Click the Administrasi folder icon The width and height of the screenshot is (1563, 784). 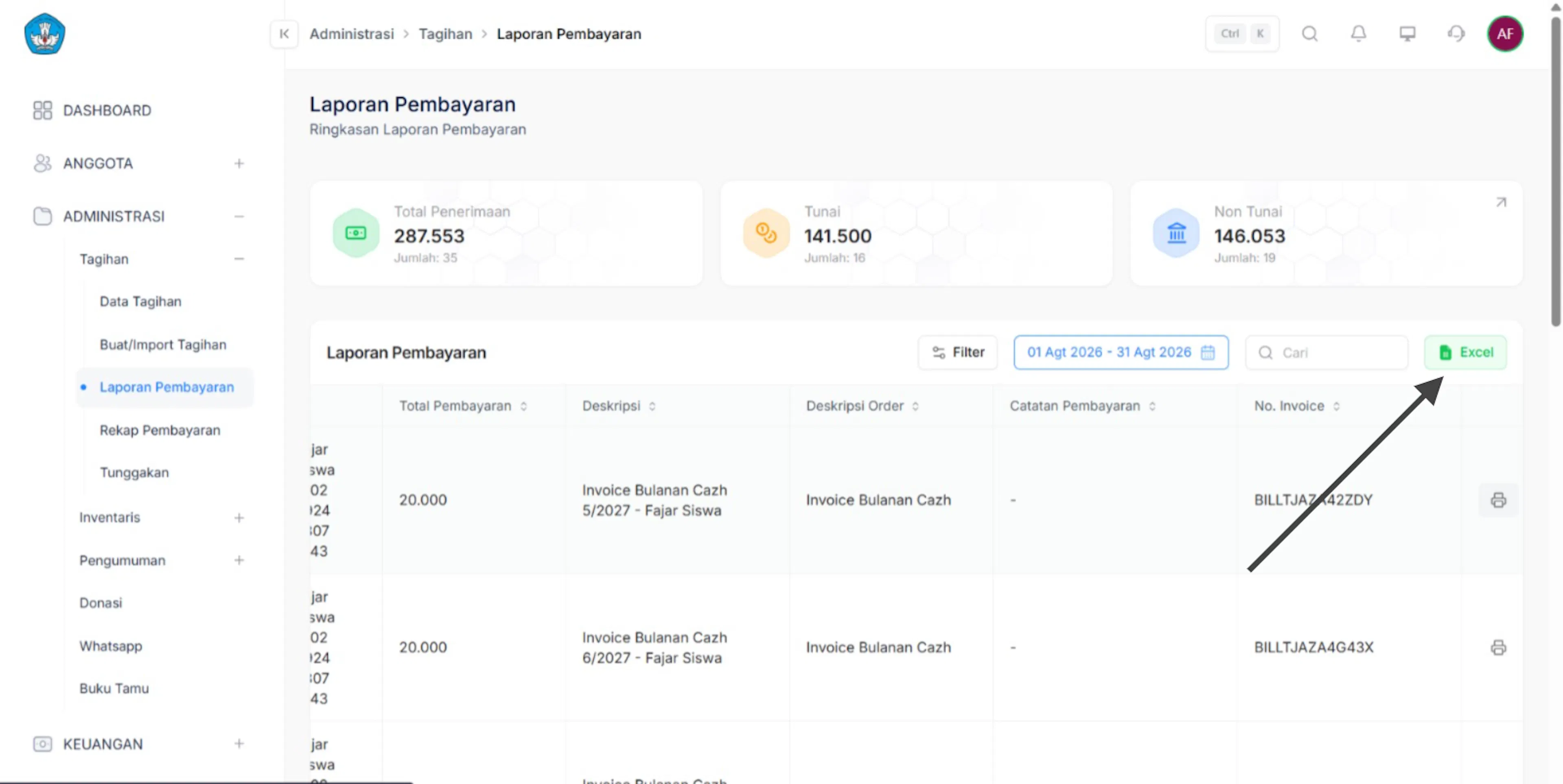pos(42,216)
